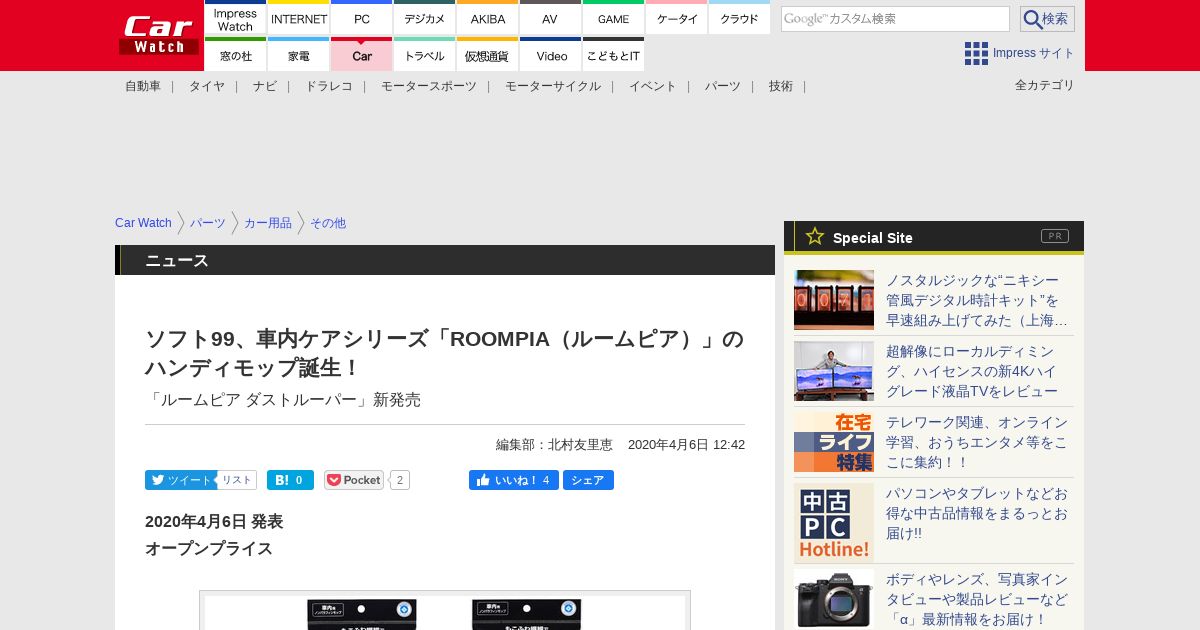Go to the 窓の杜 site tab

click(x=235, y=55)
